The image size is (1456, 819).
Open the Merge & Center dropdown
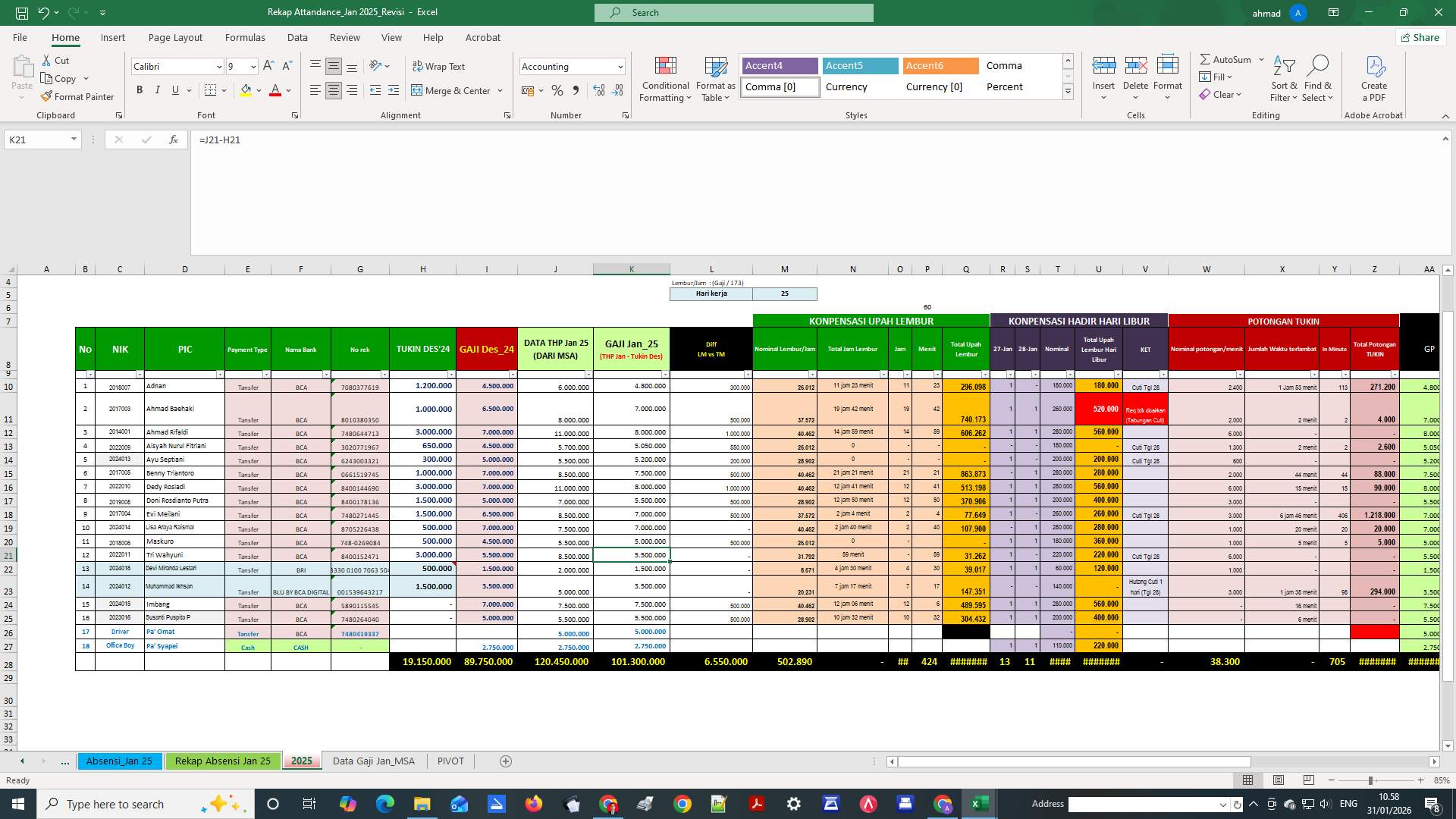500,90
